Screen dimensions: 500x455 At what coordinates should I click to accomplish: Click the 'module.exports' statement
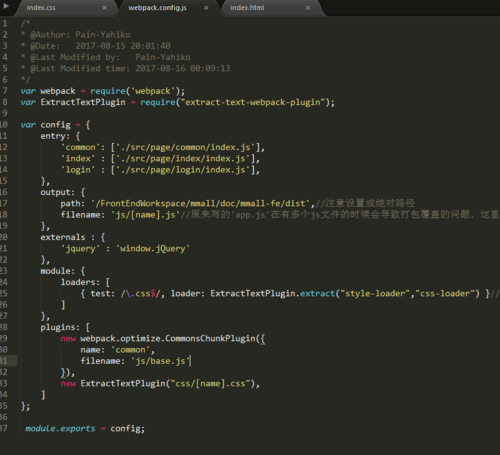(x=60, y=428)
